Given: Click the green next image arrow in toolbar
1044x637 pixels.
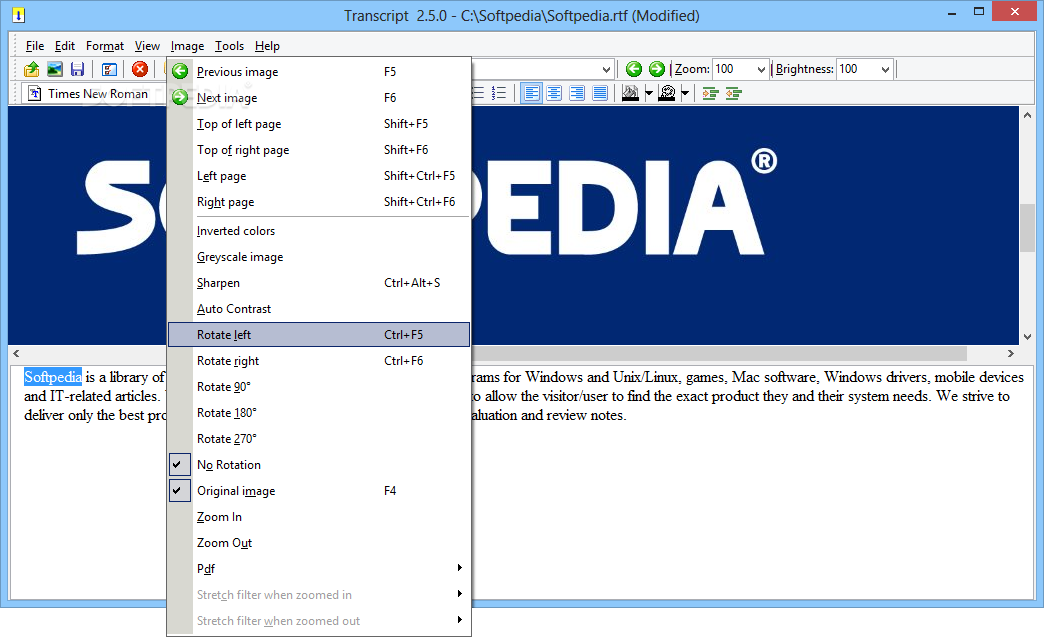Looking at the screenshot, I should [656, 69].
